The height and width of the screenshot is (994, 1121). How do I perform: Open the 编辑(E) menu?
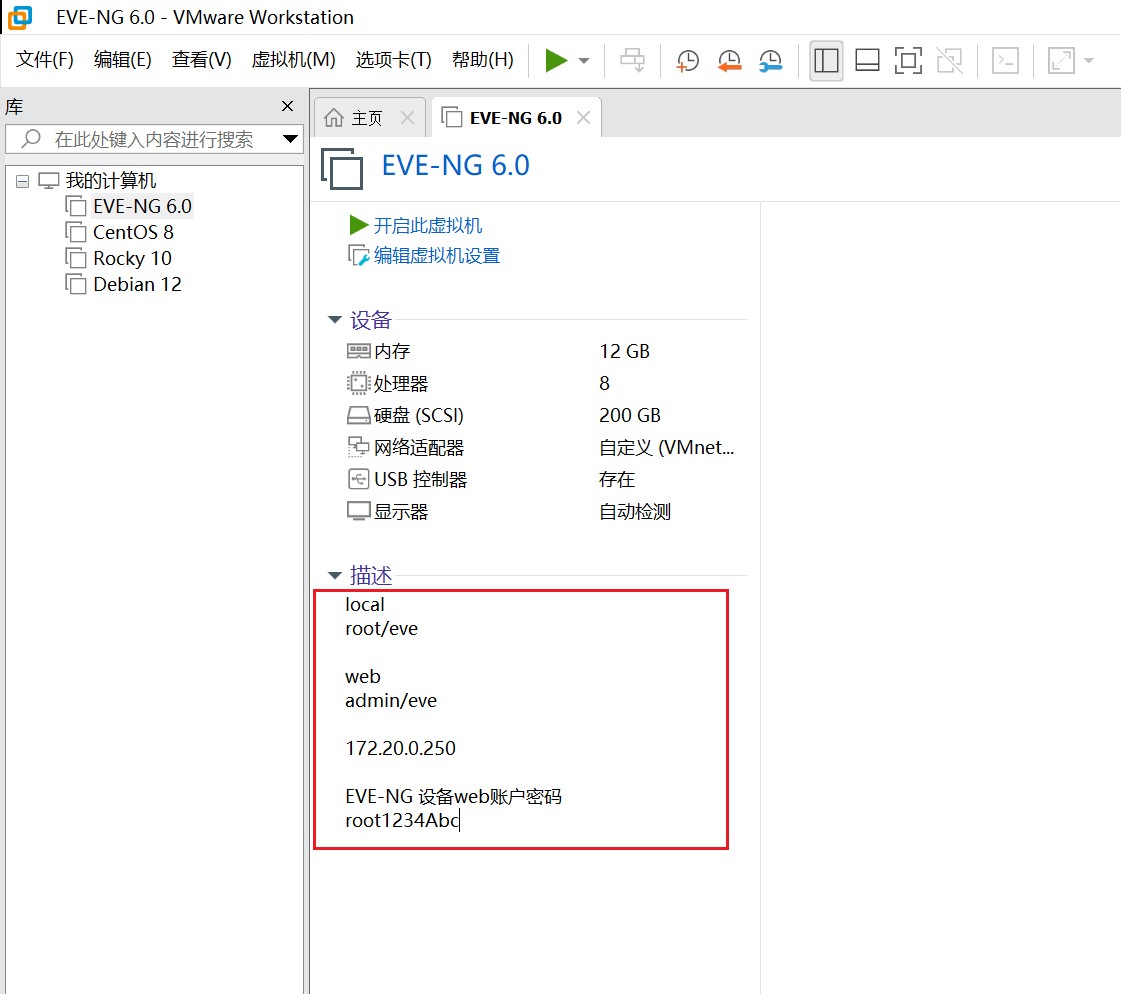pos(123,59)
